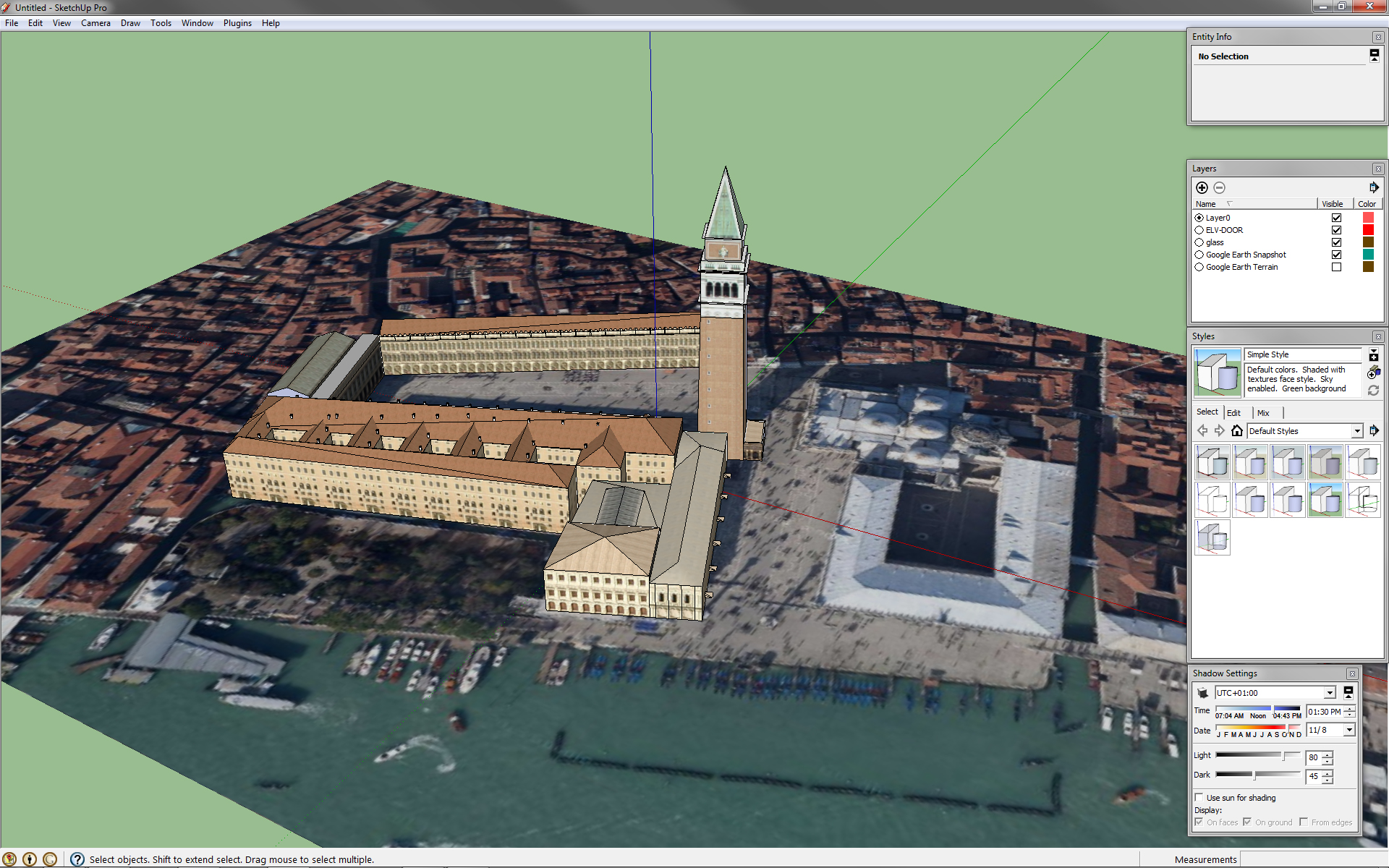Toggle the shadows display cube icon
This screenshot has height=868, width=1389.
click(1202, 693)
